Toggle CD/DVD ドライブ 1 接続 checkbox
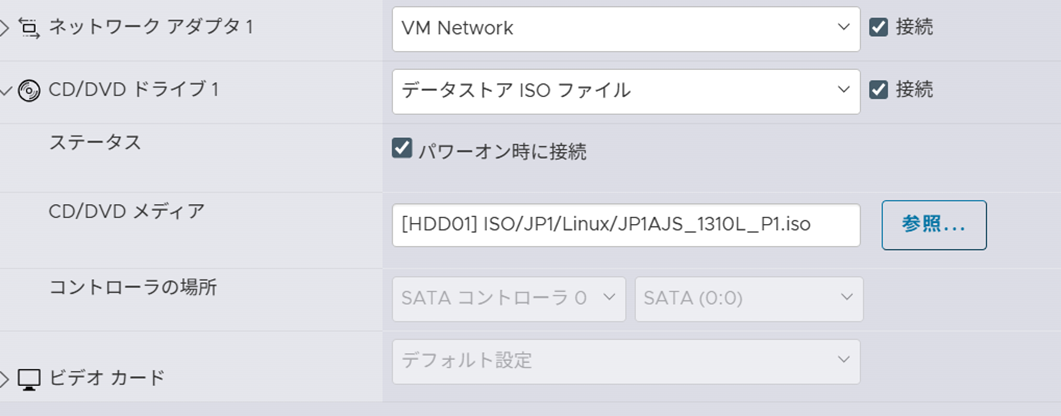Screen dimensions: 1061x416 [x=879, y=90]
